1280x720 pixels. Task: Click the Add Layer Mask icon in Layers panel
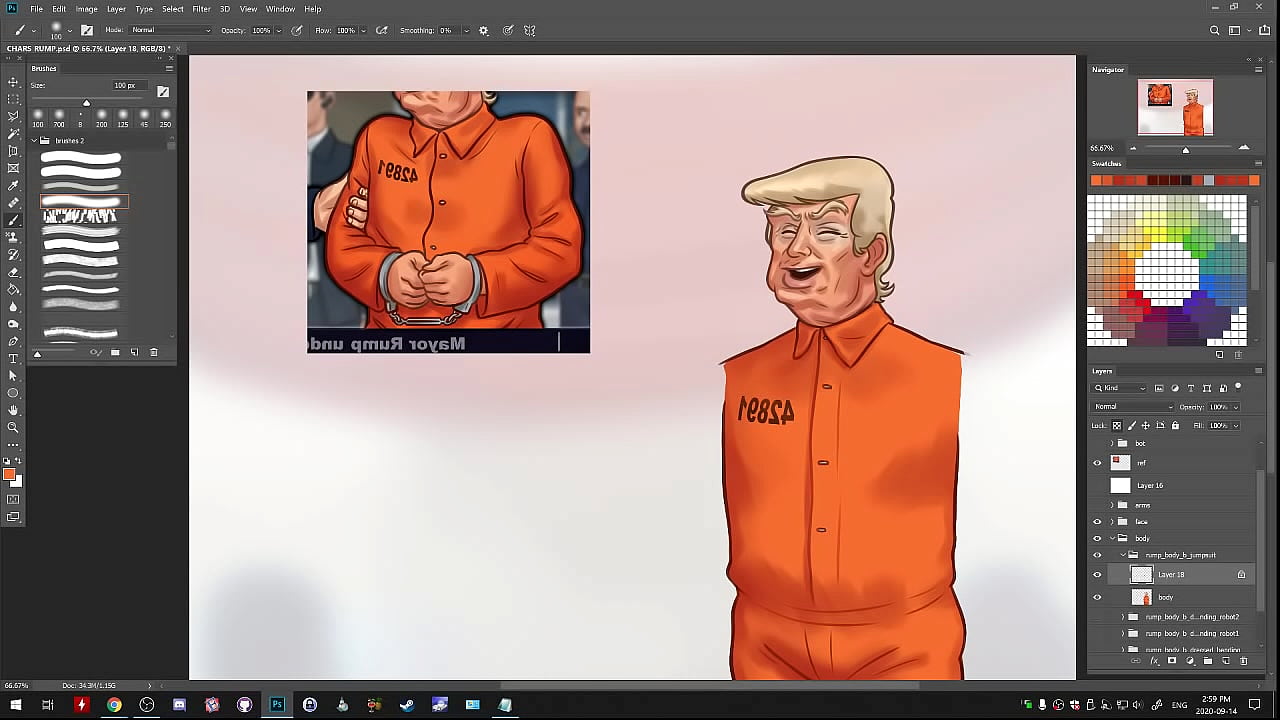[1172, 660]
